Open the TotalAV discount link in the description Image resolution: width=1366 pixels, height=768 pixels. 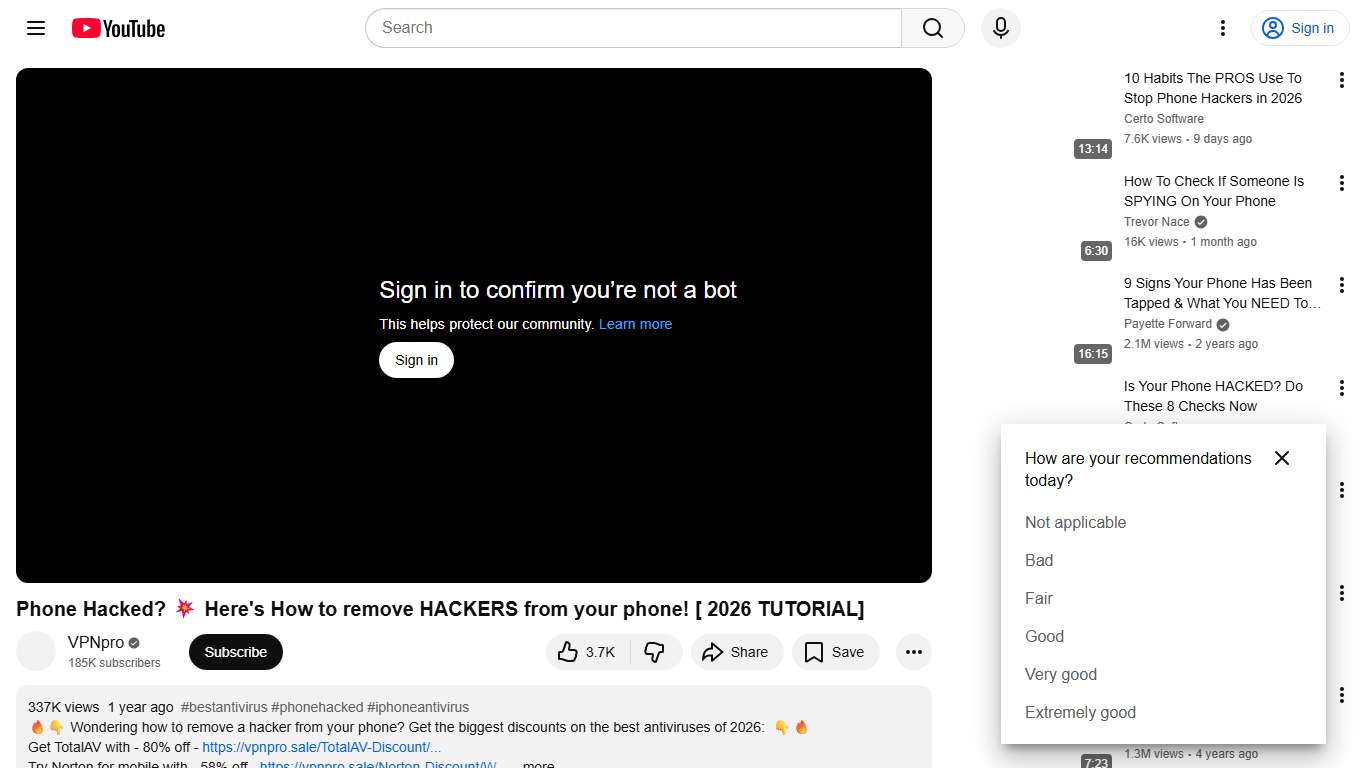(320, 747)
